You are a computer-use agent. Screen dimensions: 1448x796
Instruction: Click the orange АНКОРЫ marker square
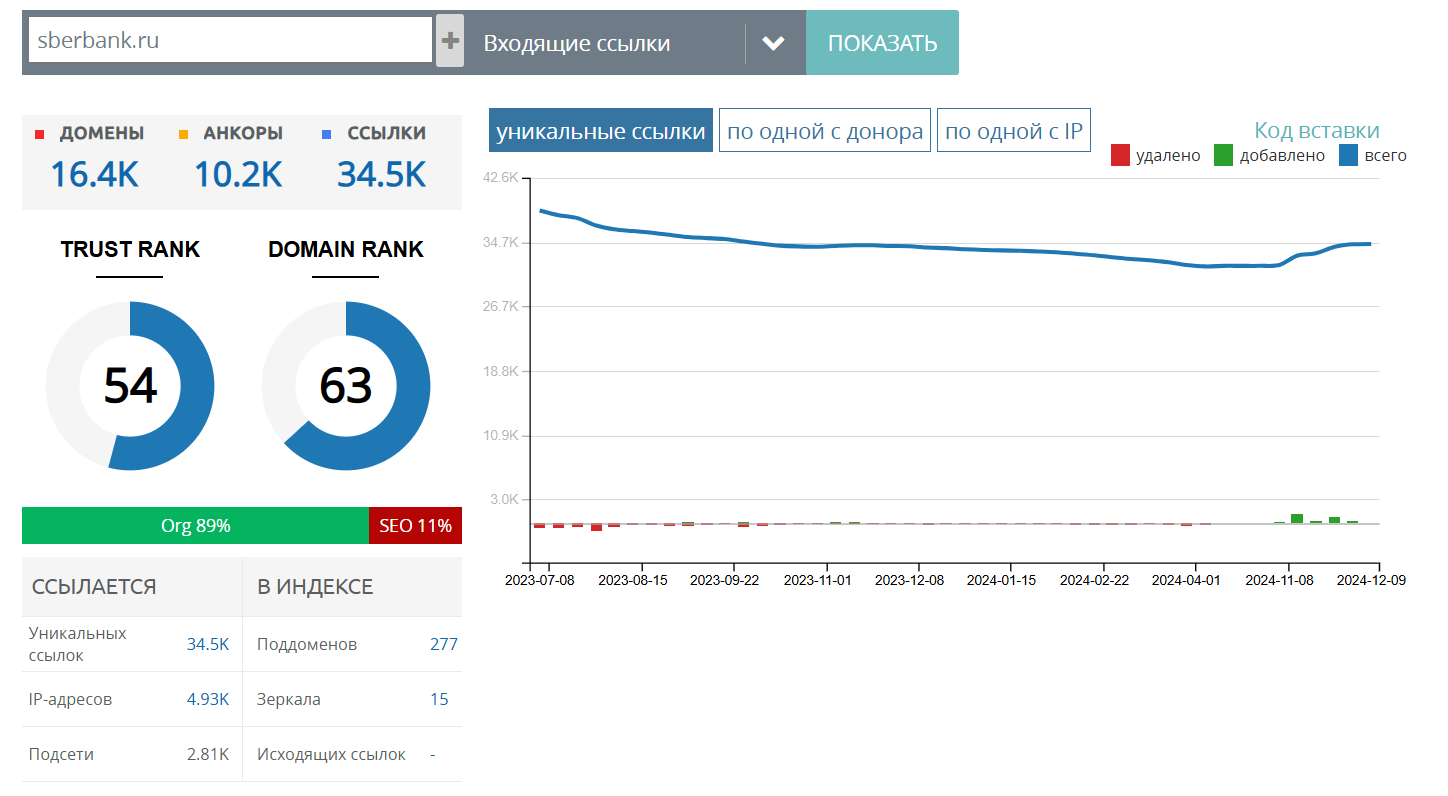(183, 134)
